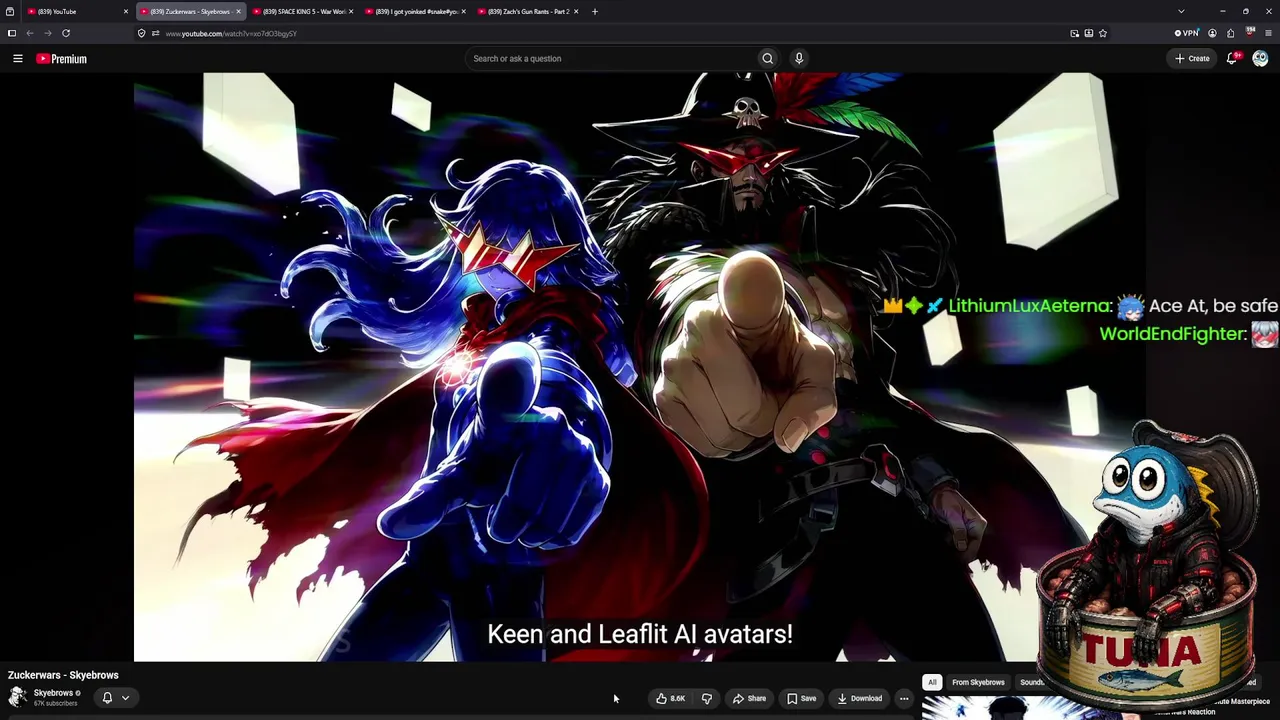Switch to the I got yoinked tab
This screenshot has height=720, width=1280.
416,12
